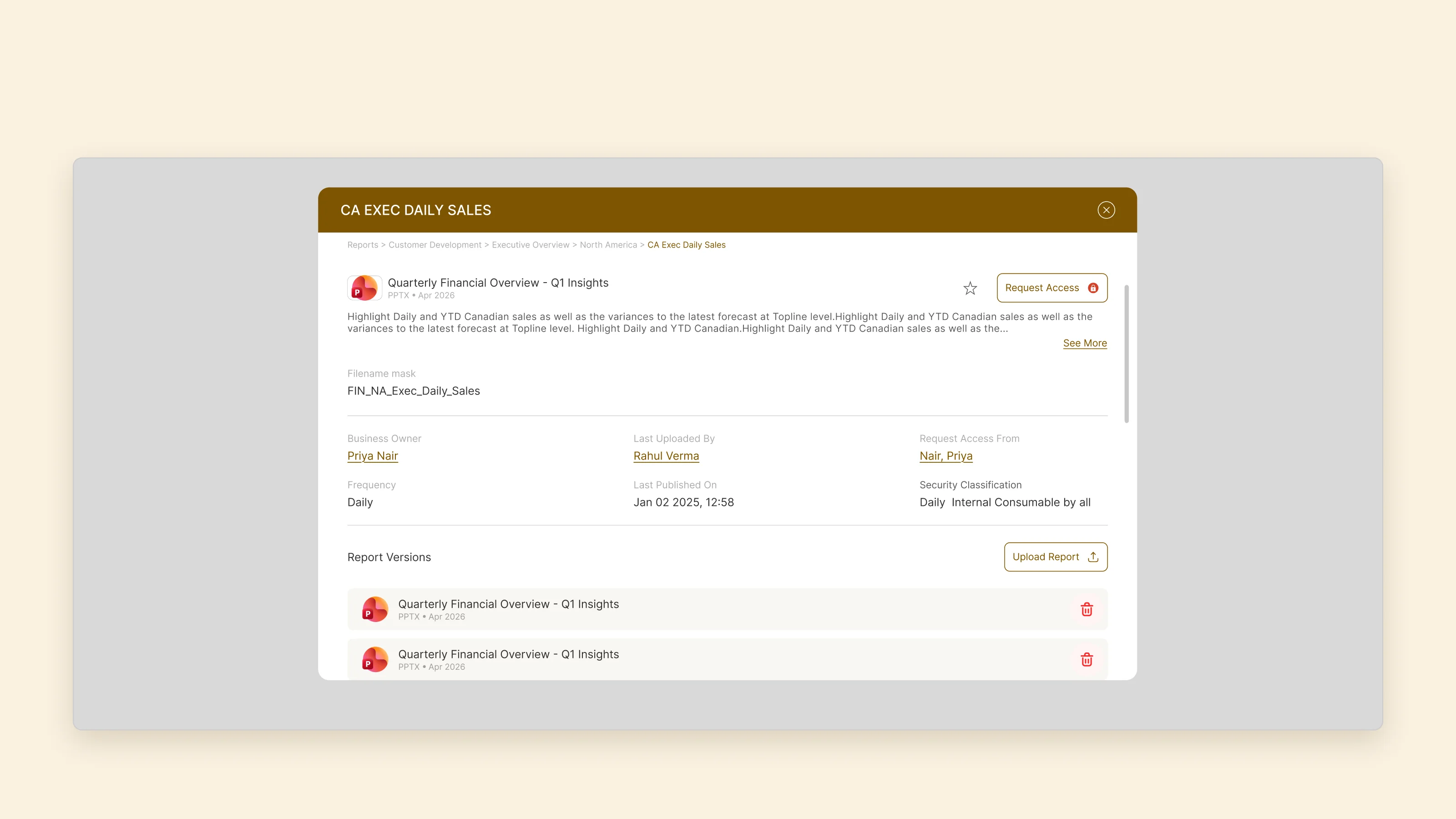This screenshot has width=1456, height=819.
Task: Click the red lock icon in Request Access
Action: tap(1093, 288)
